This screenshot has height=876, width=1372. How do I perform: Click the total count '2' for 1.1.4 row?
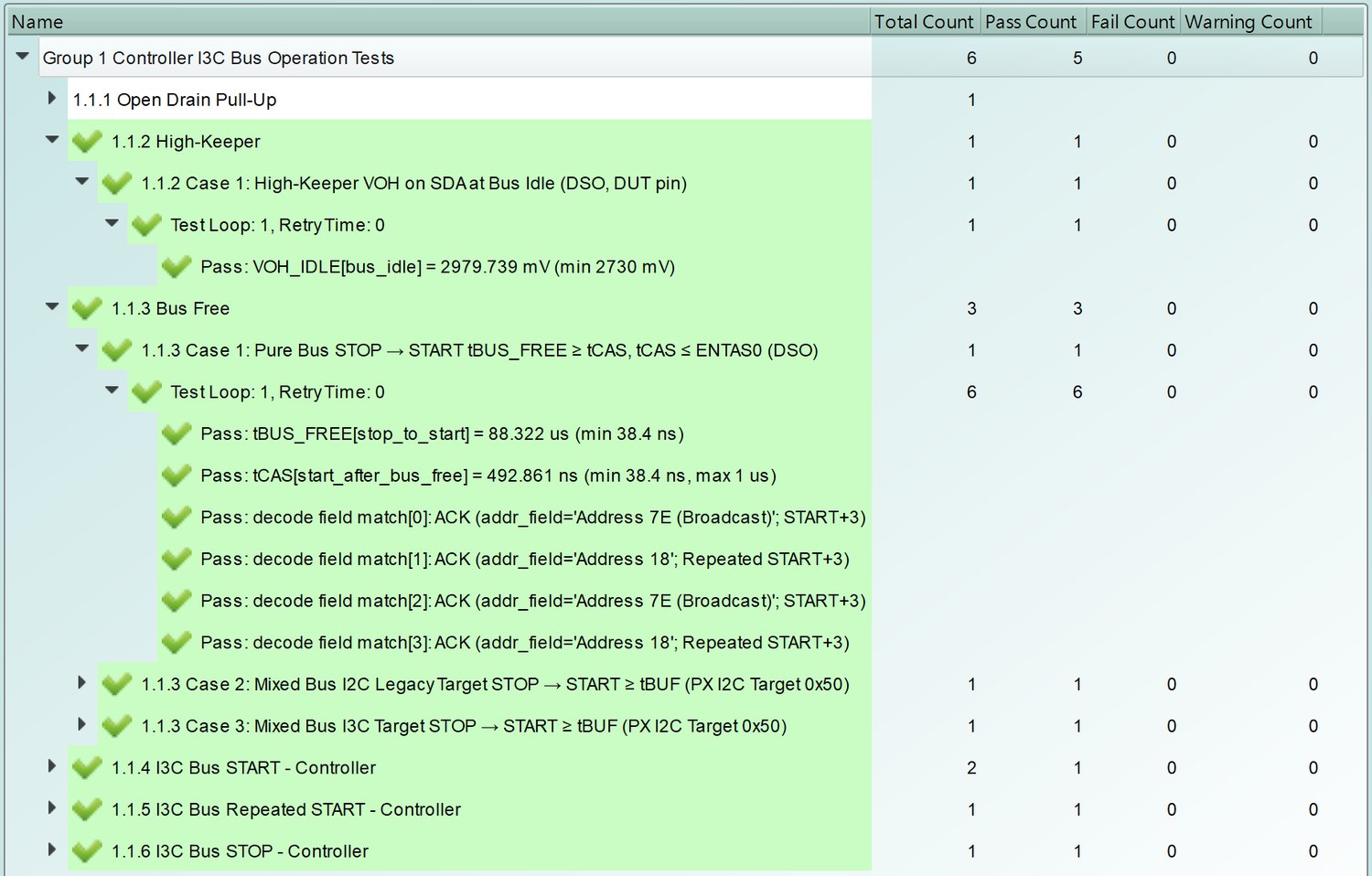971,768
